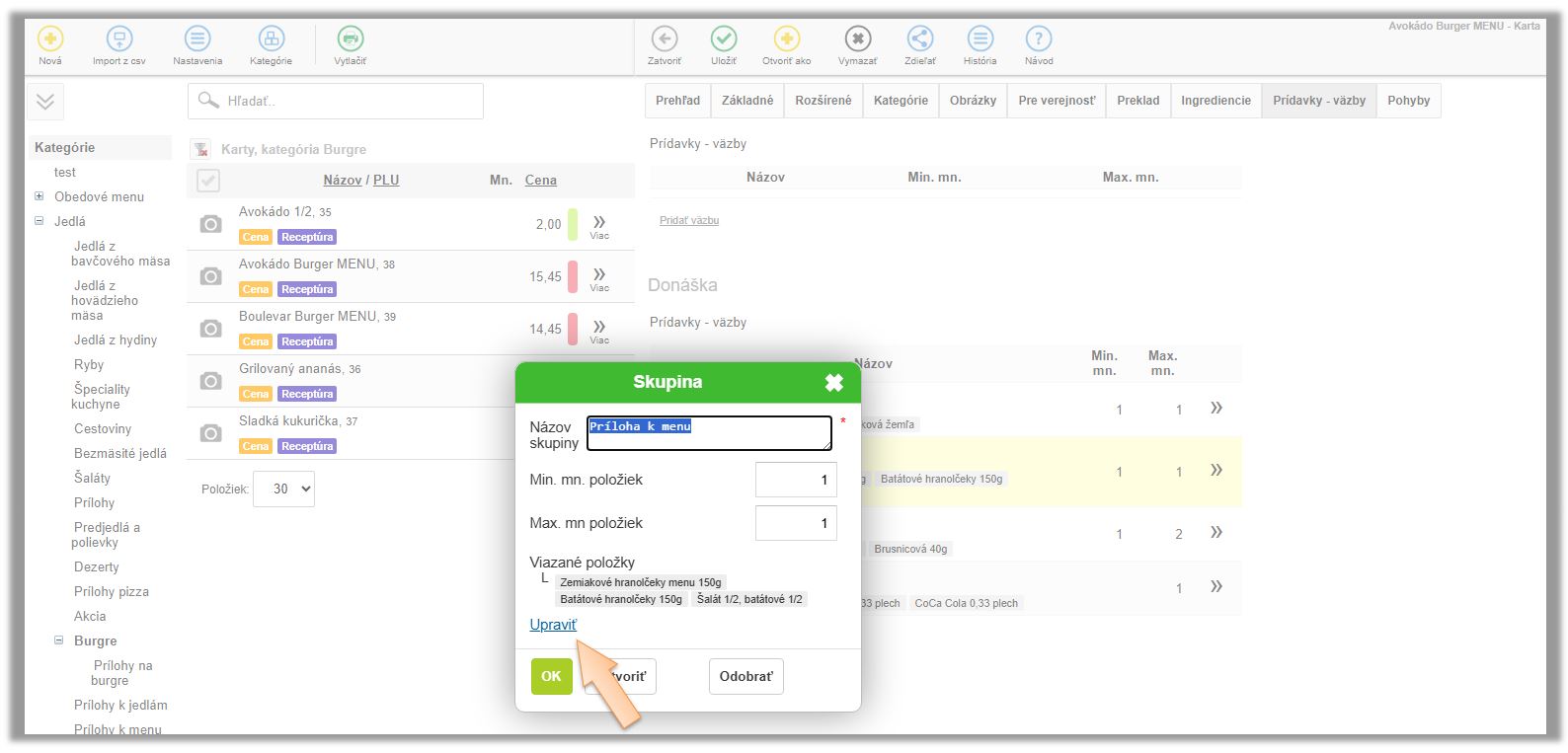Click the Upraviť link in dialog
The image size is (1568, 753).
(553, 625)
